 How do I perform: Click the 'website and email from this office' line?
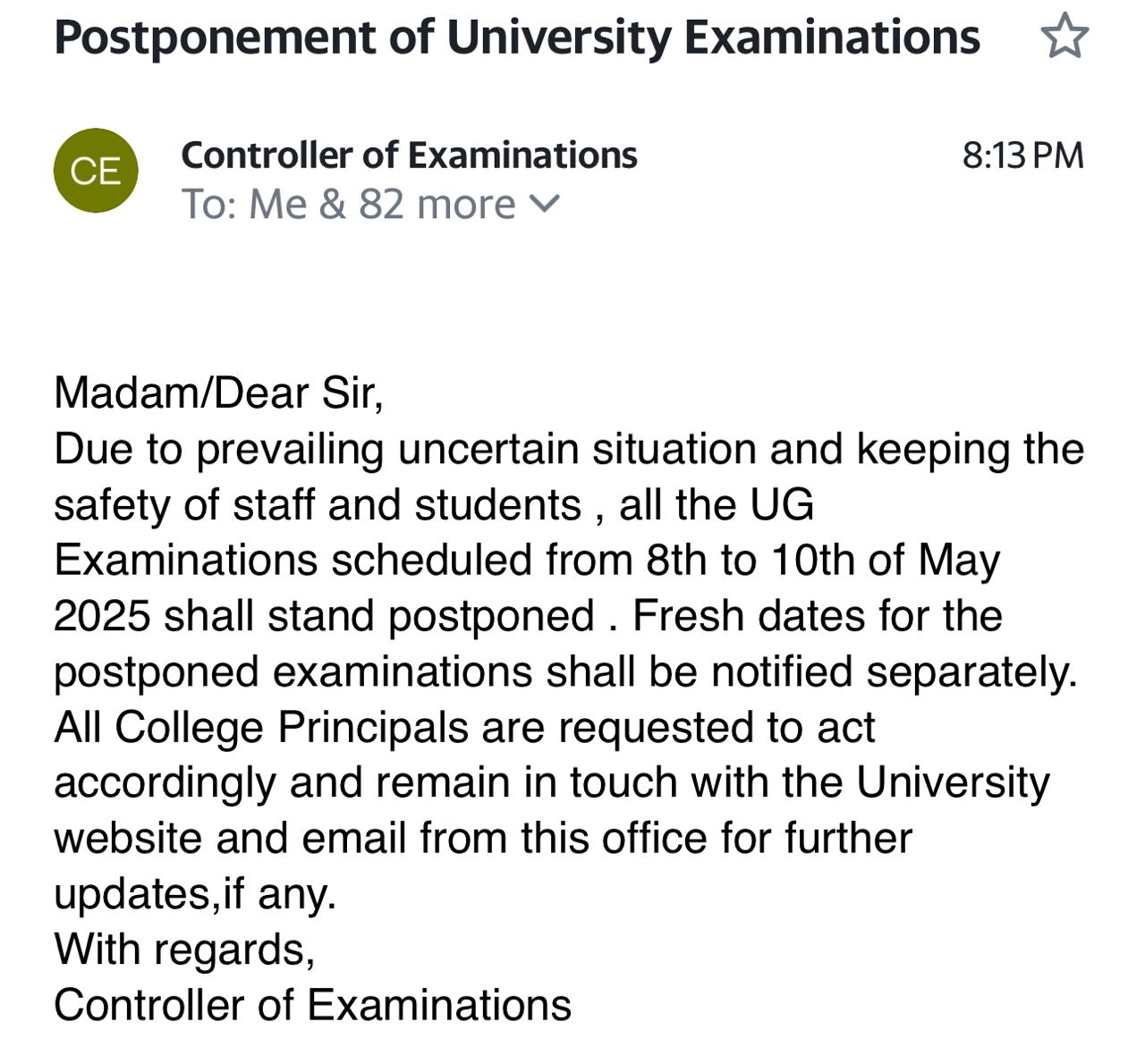pos(483,839)
